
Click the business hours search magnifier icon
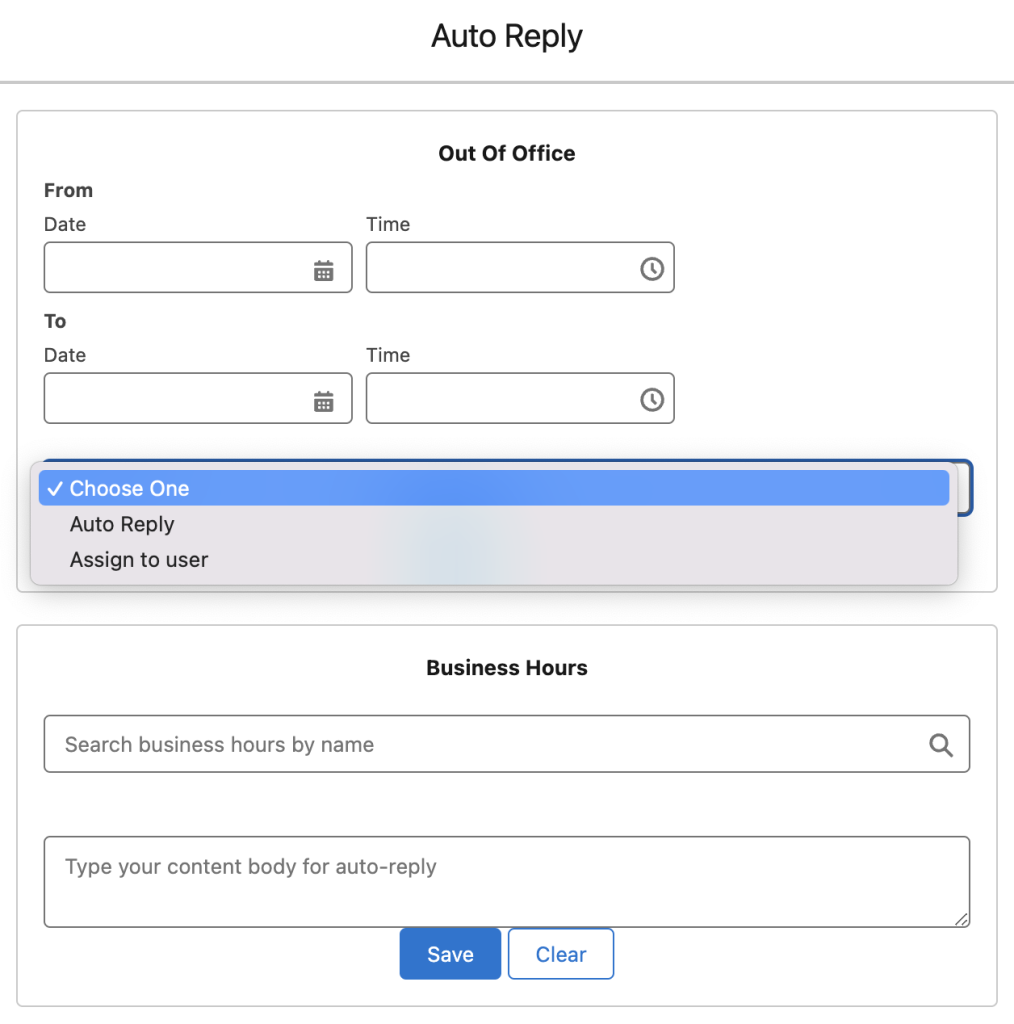(x=941, y=744)
